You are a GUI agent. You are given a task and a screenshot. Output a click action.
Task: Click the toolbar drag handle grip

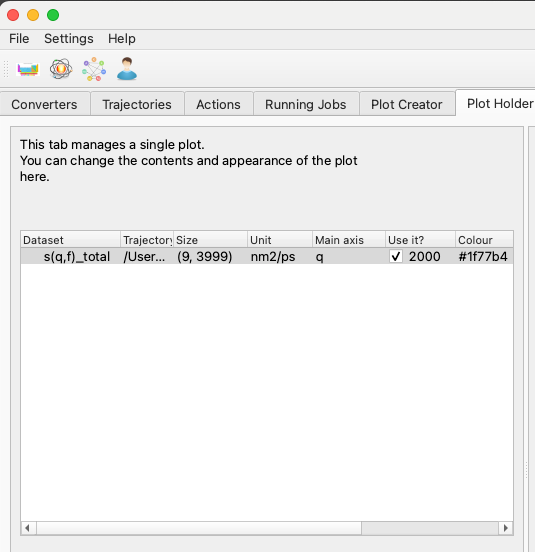[x=6, y=69]
